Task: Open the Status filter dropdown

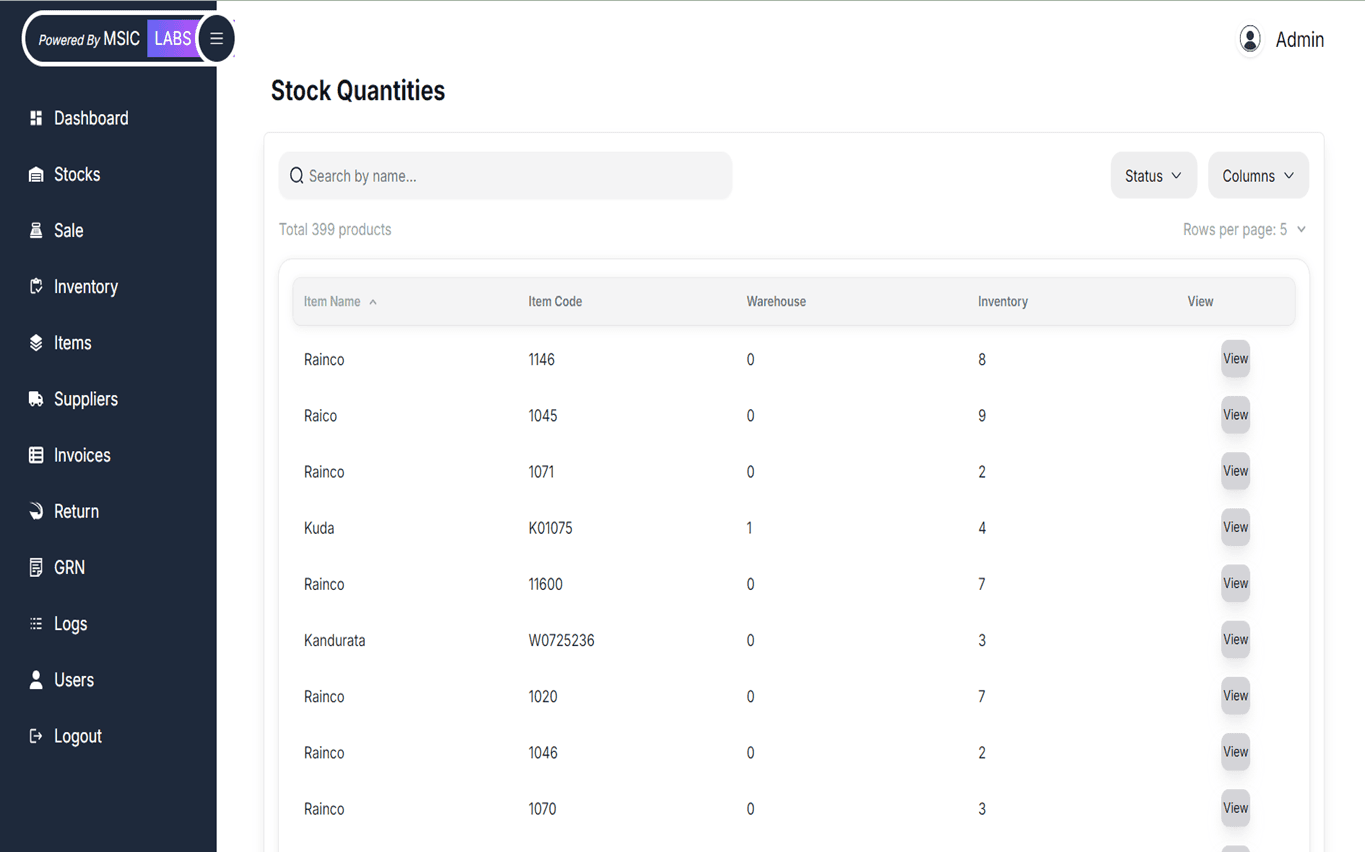Action: (x=1153, y=176)
